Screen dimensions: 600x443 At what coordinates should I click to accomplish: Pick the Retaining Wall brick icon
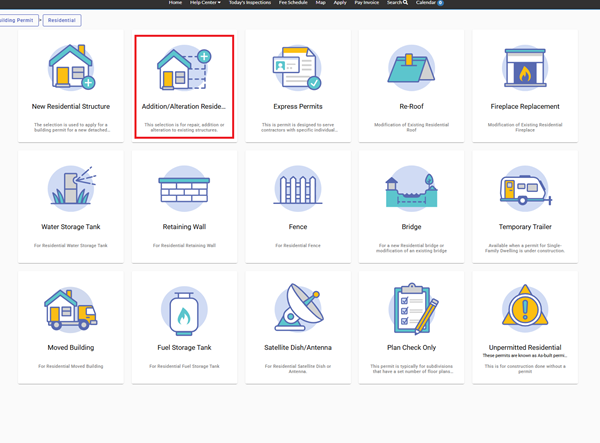coord(184,188)
